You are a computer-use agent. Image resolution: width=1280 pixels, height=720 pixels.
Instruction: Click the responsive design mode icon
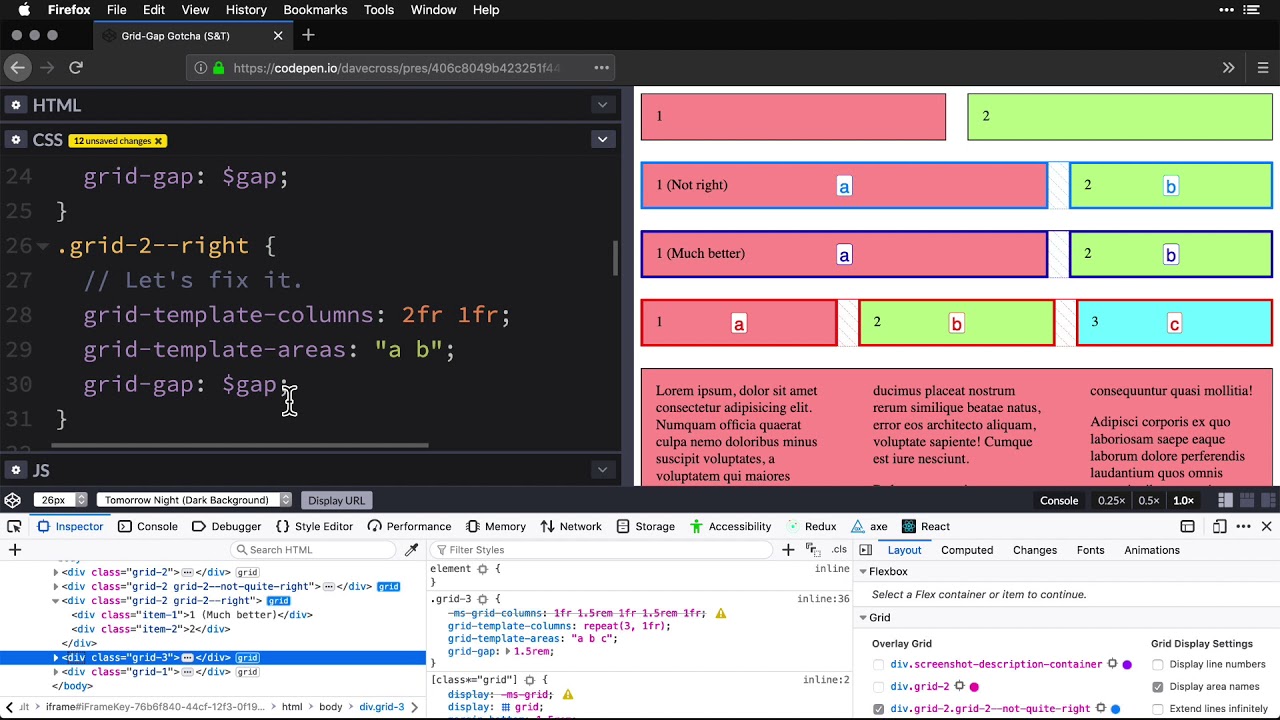coord(1220,526)
